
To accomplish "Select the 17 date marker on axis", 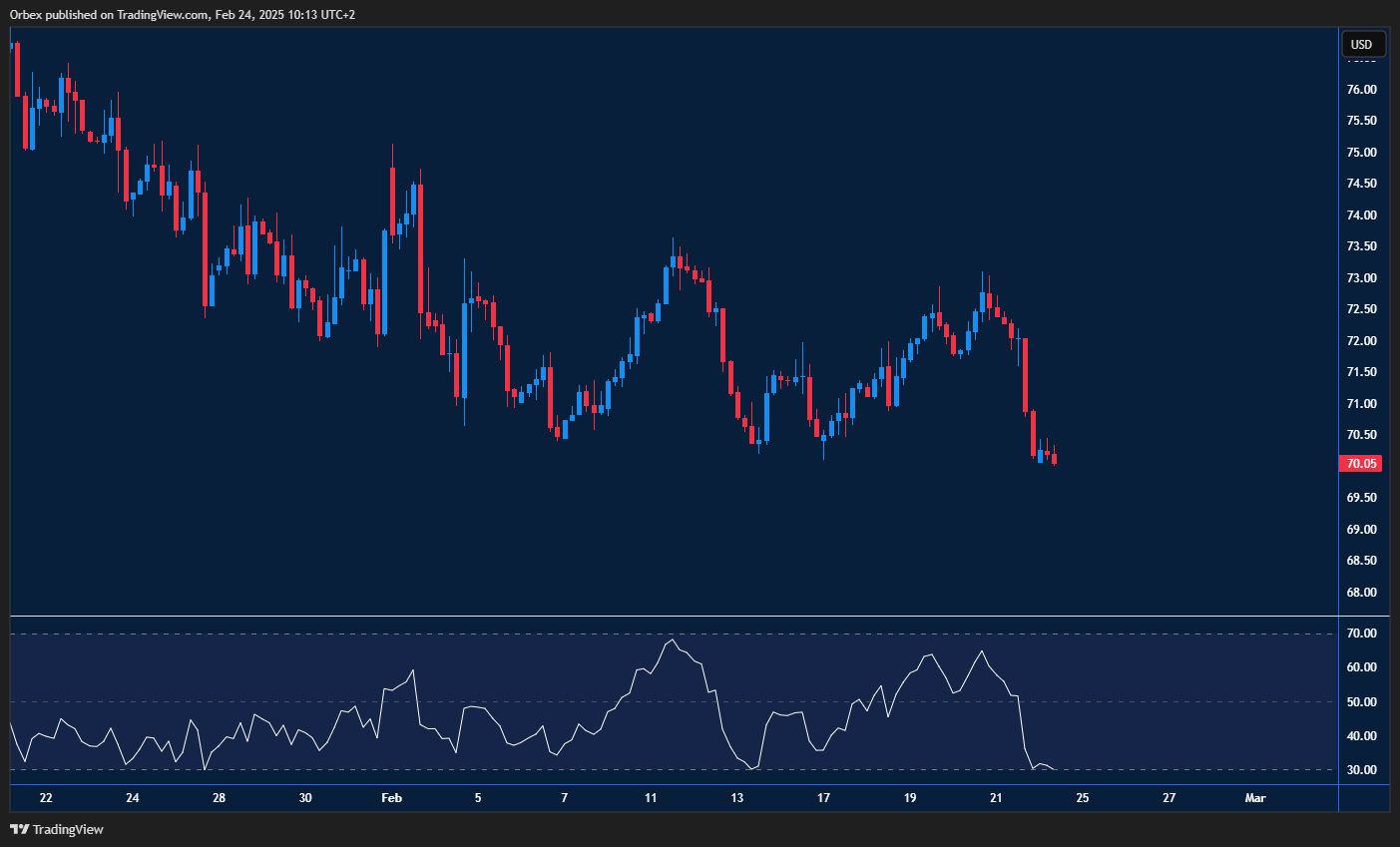I will pyautogui.click(x=823, y=798).
